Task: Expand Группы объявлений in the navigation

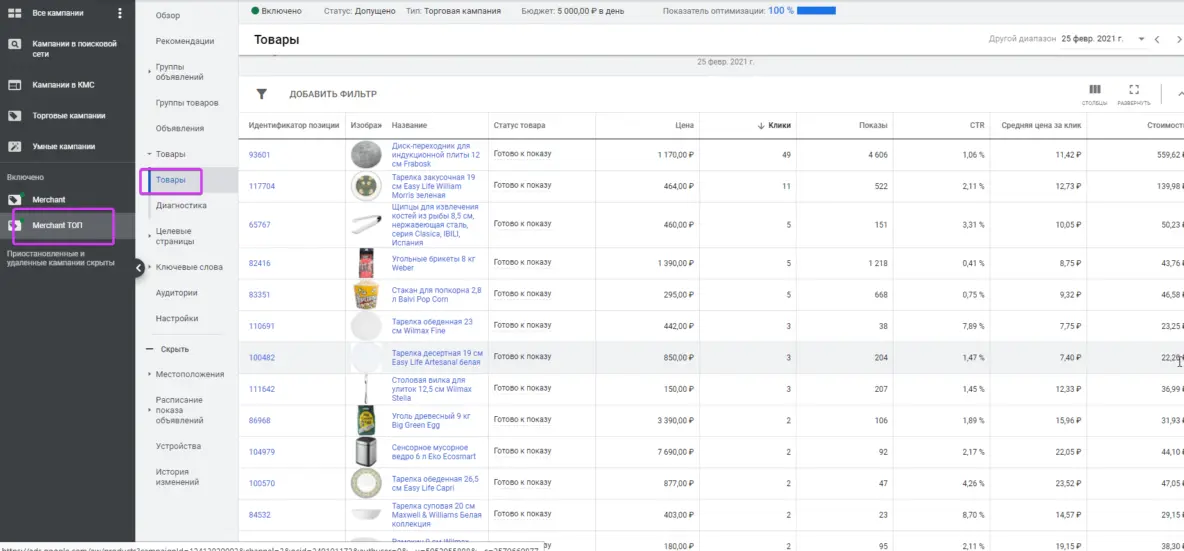Action: click(149, 71)
